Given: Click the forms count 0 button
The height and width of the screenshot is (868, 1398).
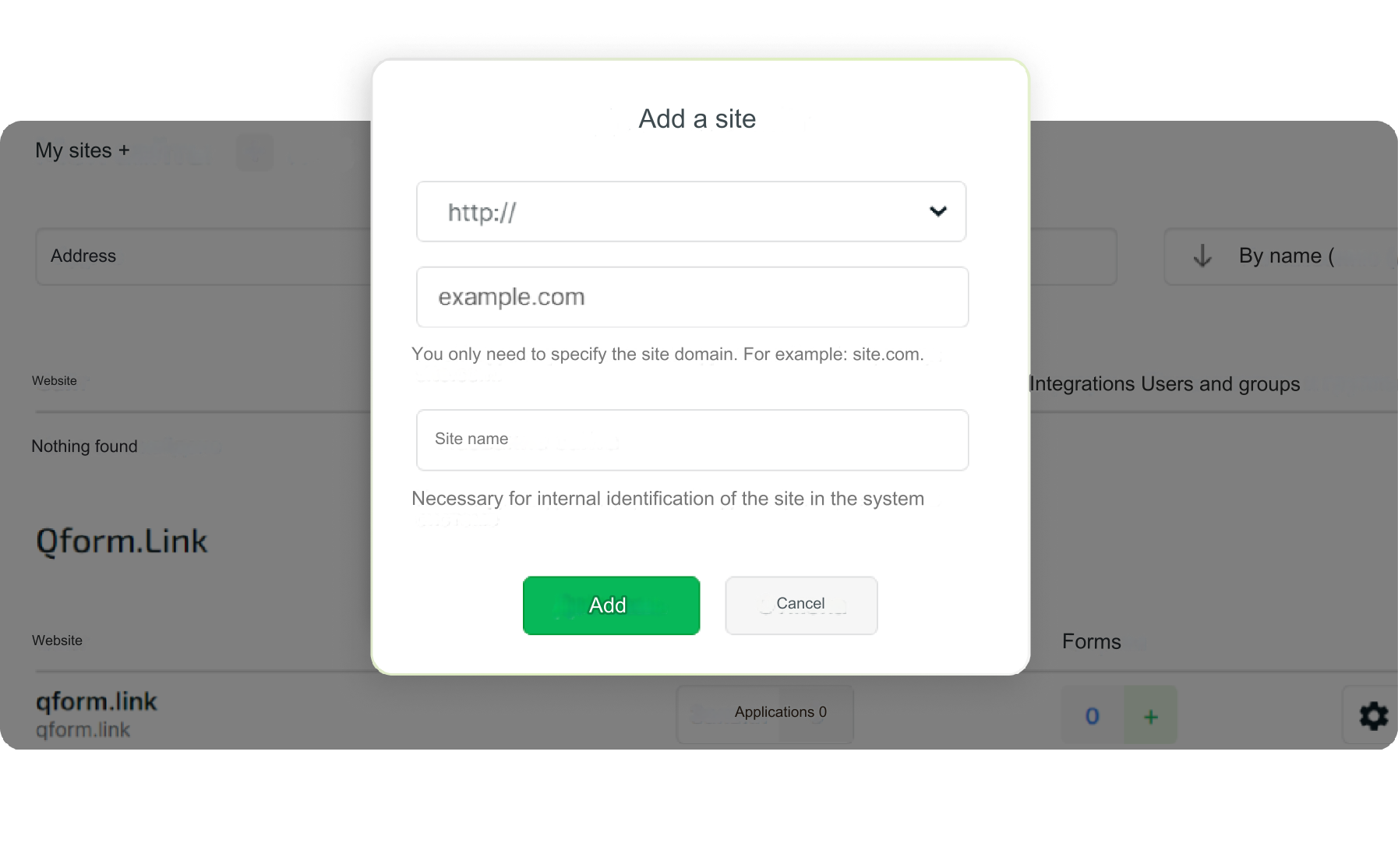Looking at the screenshot, I should [x=1093, y=715].
